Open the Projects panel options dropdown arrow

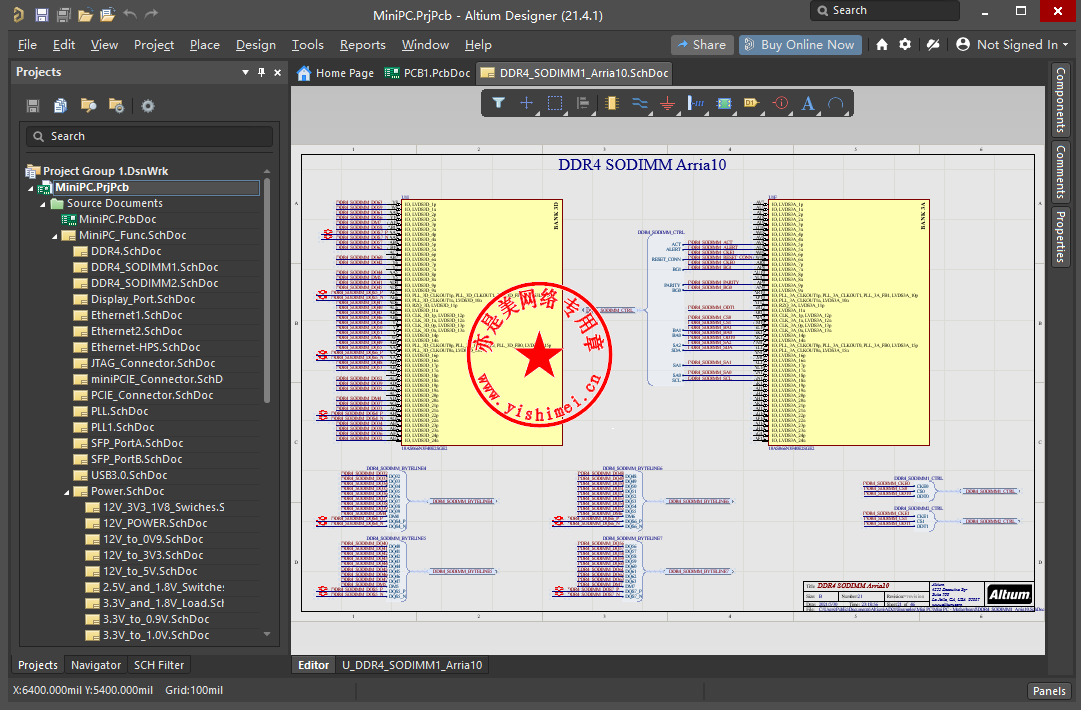(x=245, y=72)
